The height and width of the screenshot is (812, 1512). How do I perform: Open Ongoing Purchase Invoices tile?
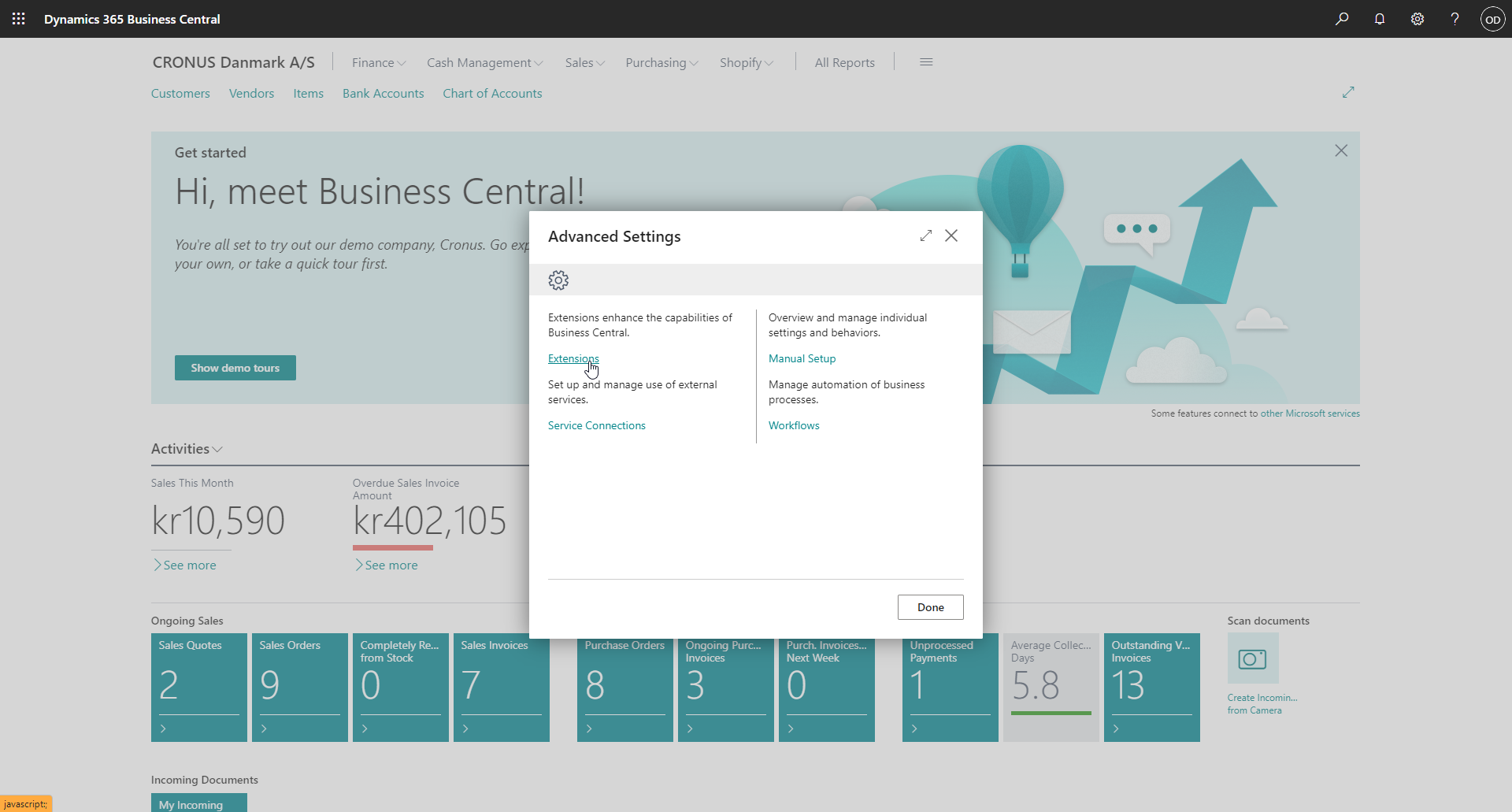coord(726,690)
